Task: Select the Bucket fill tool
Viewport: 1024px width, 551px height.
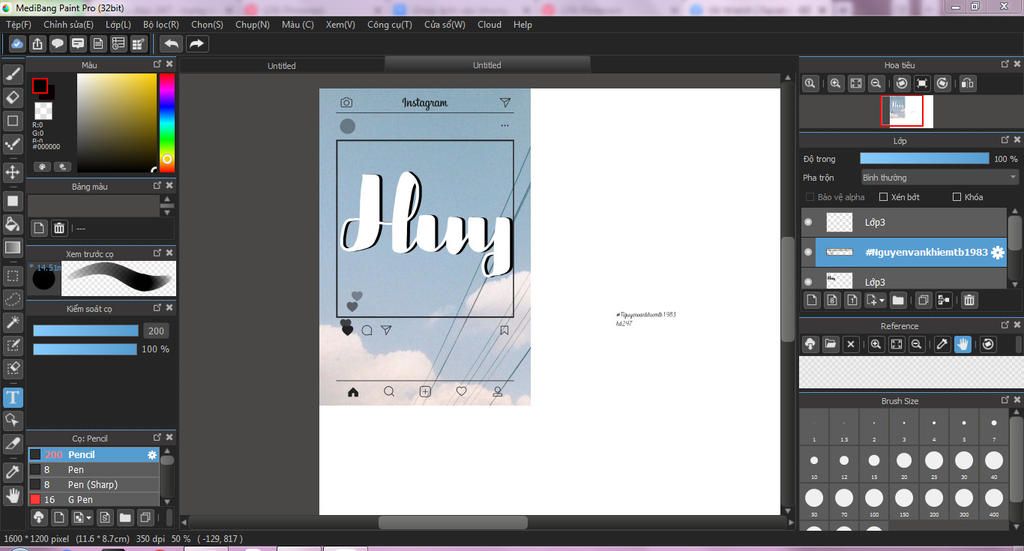Action: click(x=12, y=225)
